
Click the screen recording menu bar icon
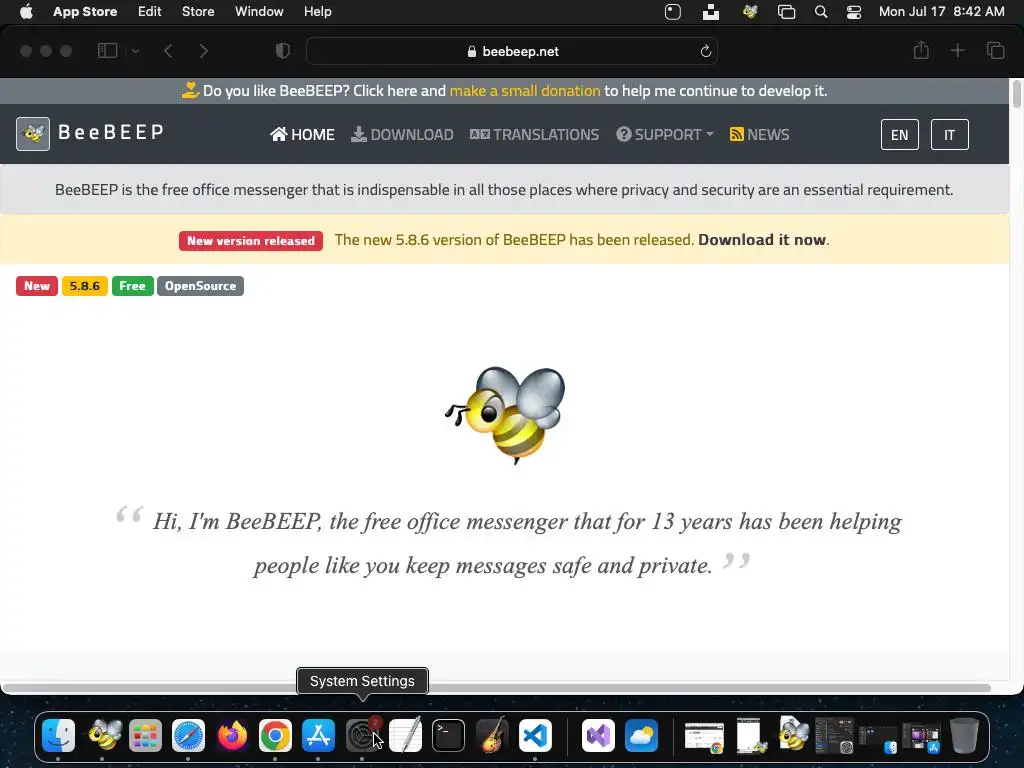click(673, 12)
